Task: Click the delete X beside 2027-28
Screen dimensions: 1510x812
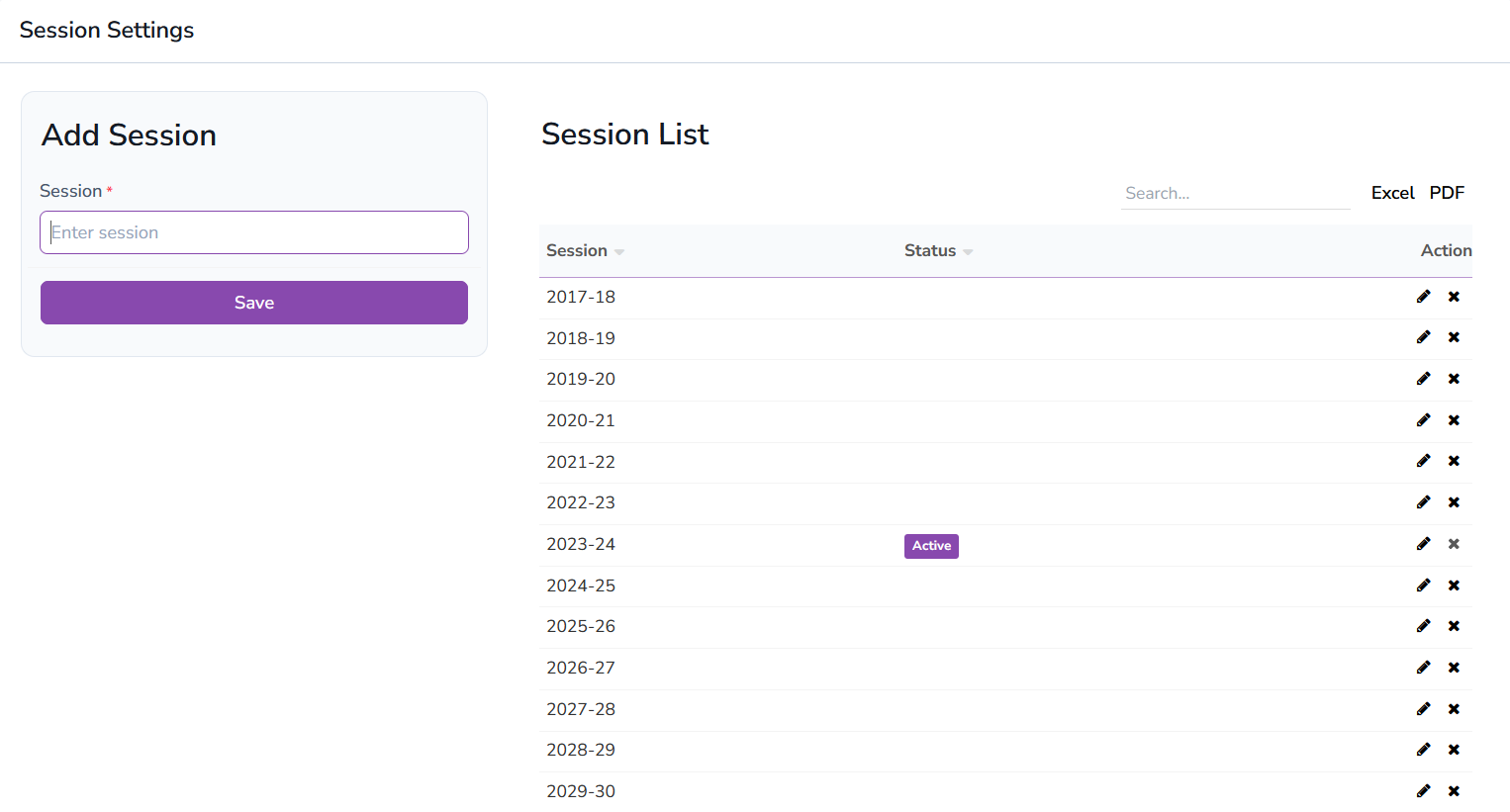Action: [x=1454, y=708]
